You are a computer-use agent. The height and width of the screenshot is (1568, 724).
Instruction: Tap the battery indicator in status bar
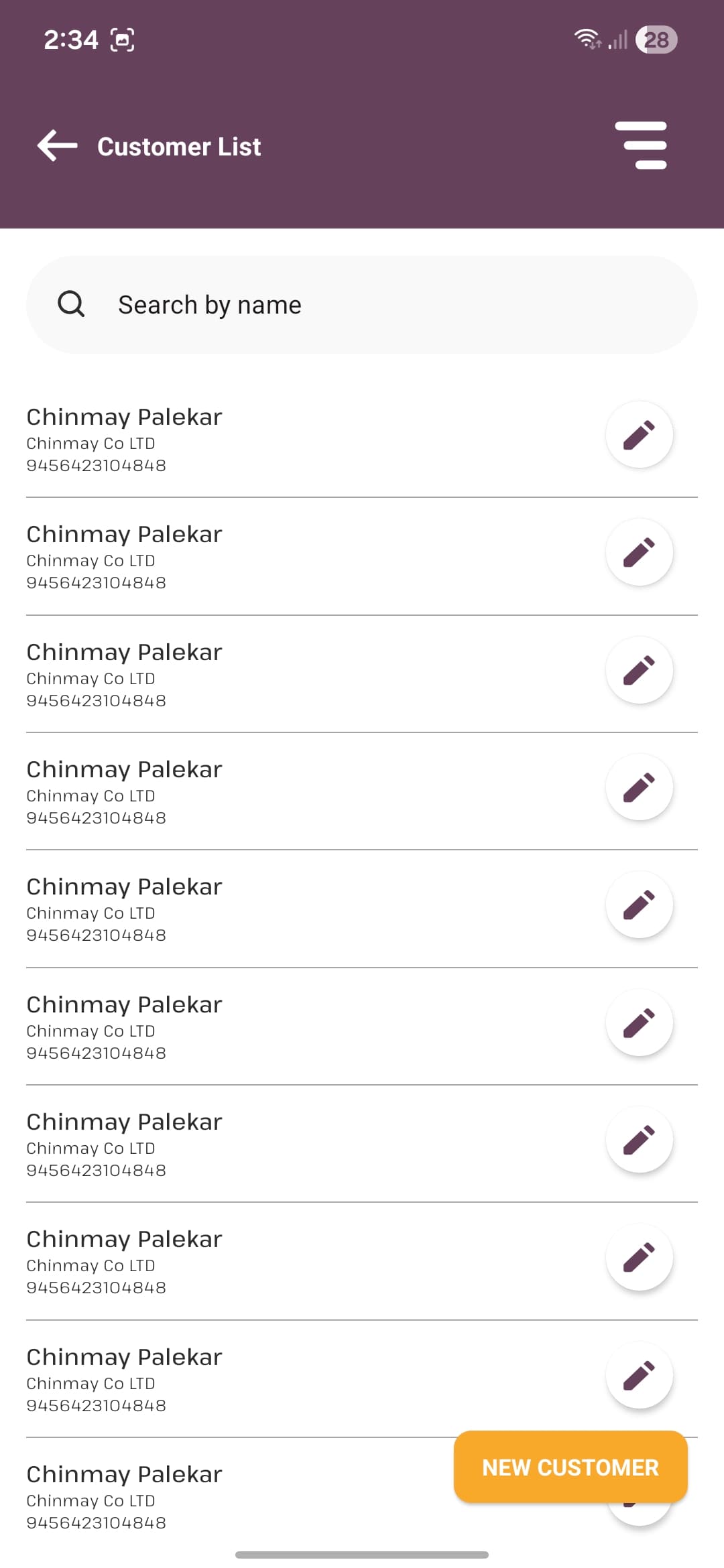656,40
